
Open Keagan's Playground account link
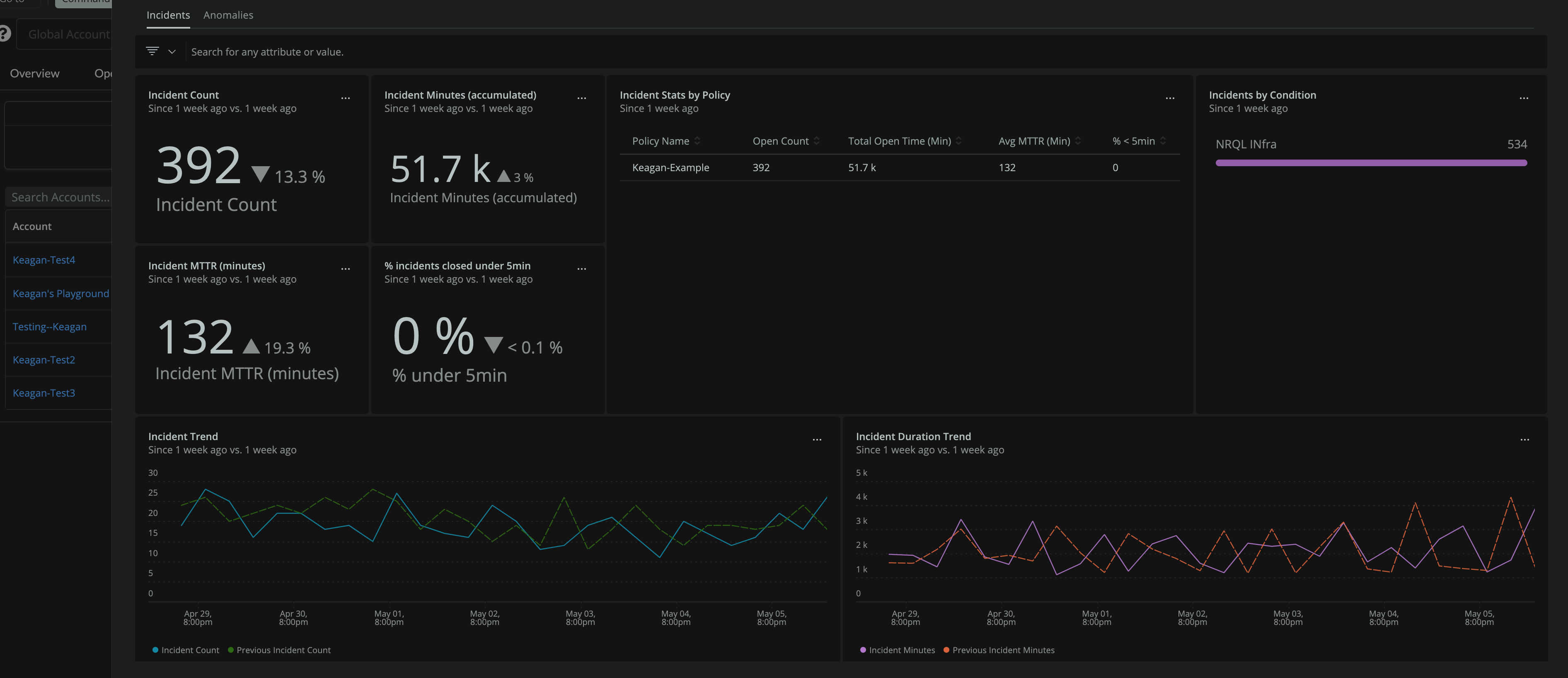(61, 293)
